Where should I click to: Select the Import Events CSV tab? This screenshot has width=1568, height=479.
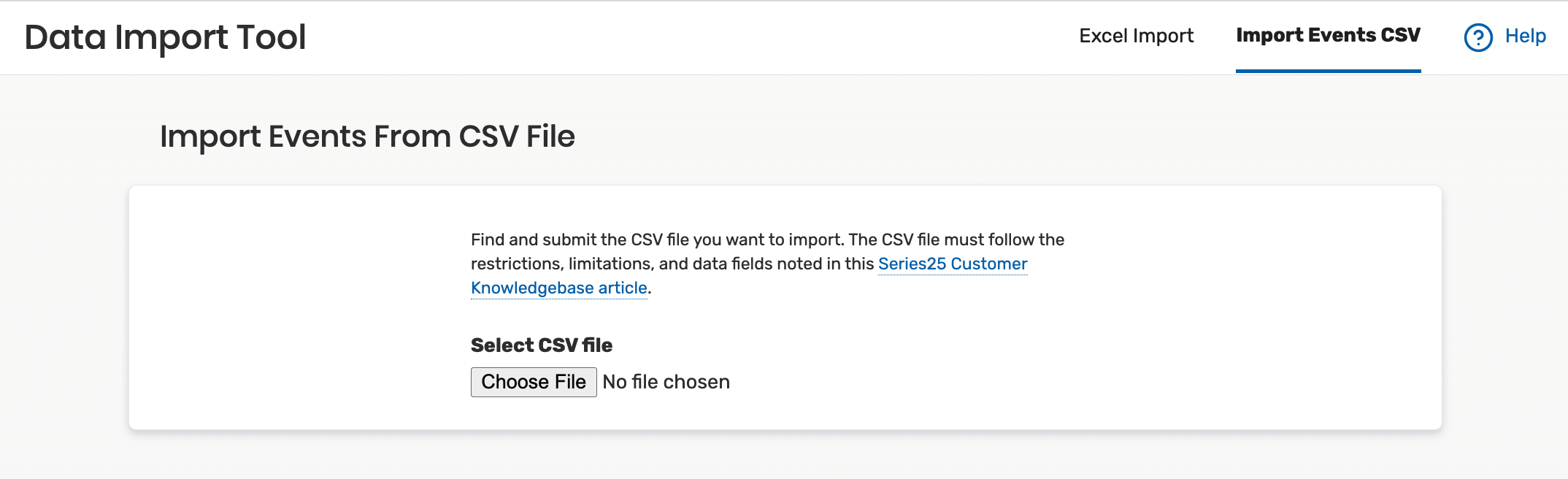pyautogui.click(x=1328, y=35)
